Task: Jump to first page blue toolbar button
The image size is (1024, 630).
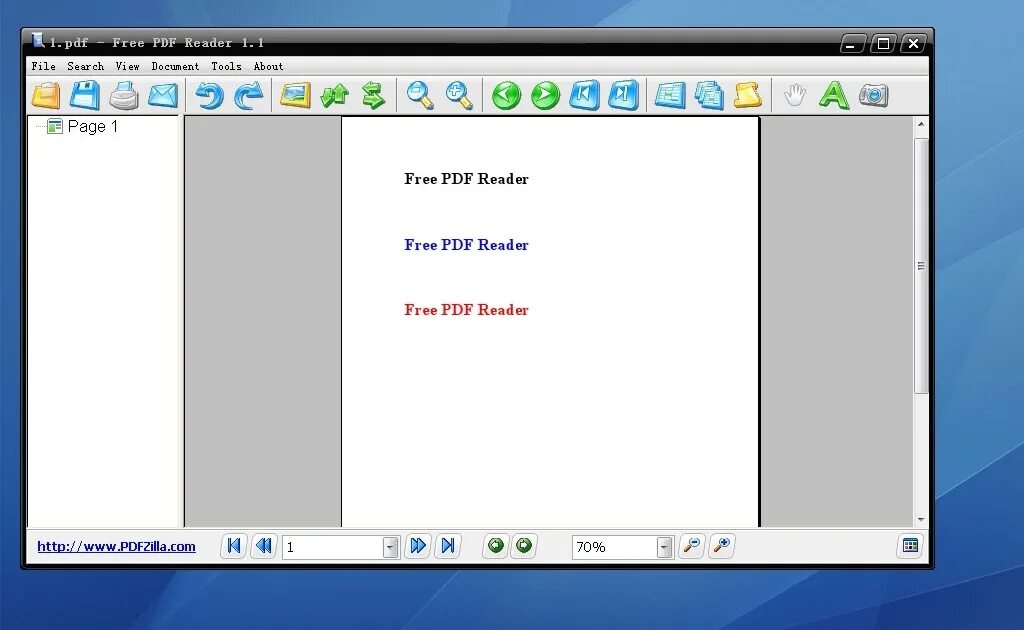Action: tap(584, 95)
